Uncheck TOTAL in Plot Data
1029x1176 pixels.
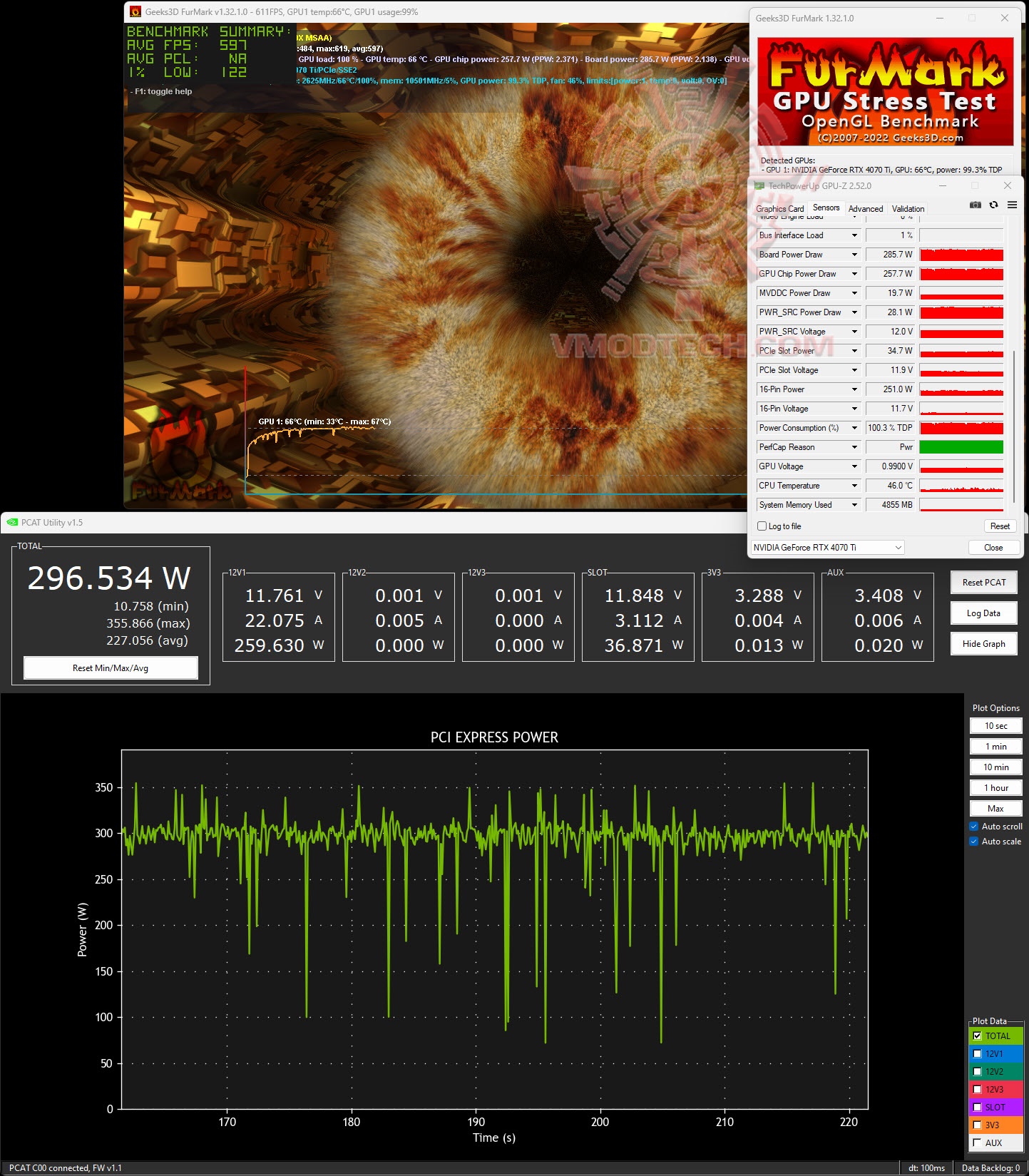(x=977, y=1036)
